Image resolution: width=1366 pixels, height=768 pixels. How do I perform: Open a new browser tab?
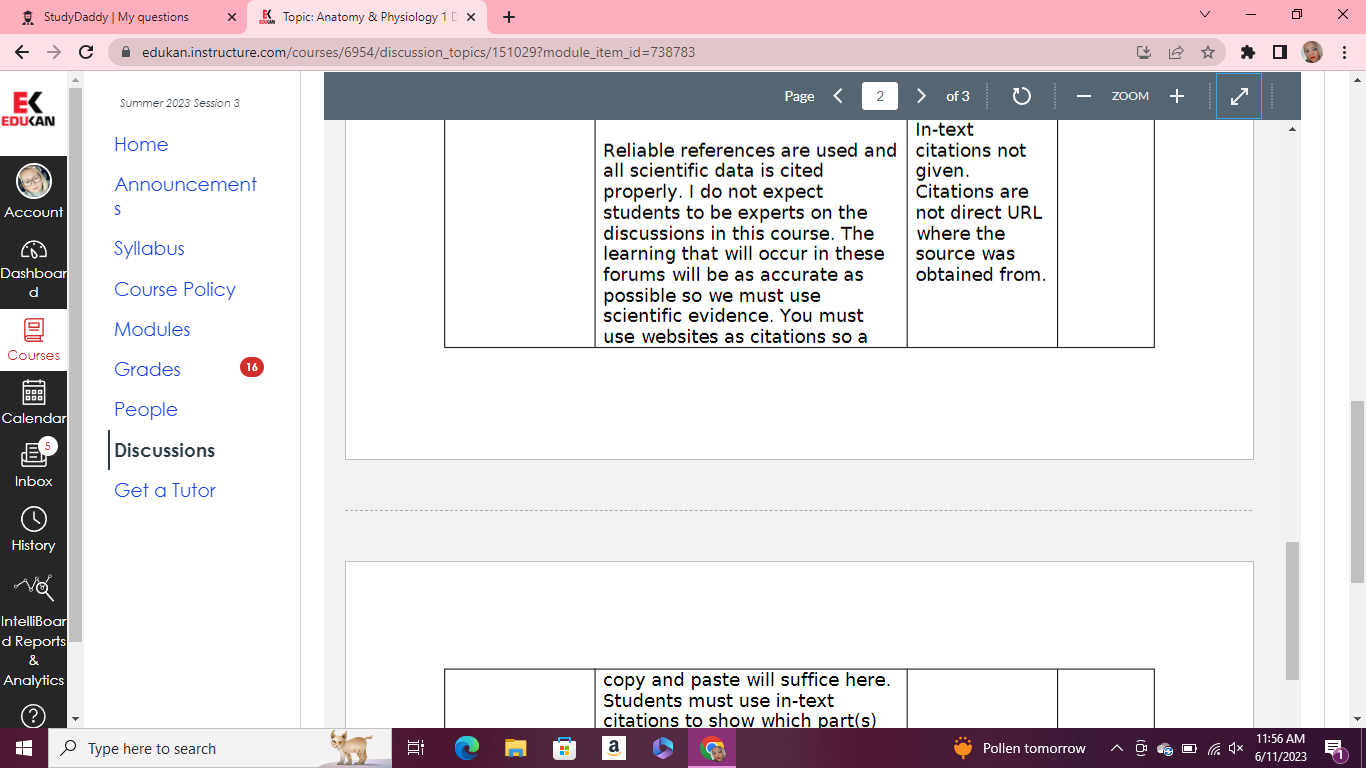(509, 17)
